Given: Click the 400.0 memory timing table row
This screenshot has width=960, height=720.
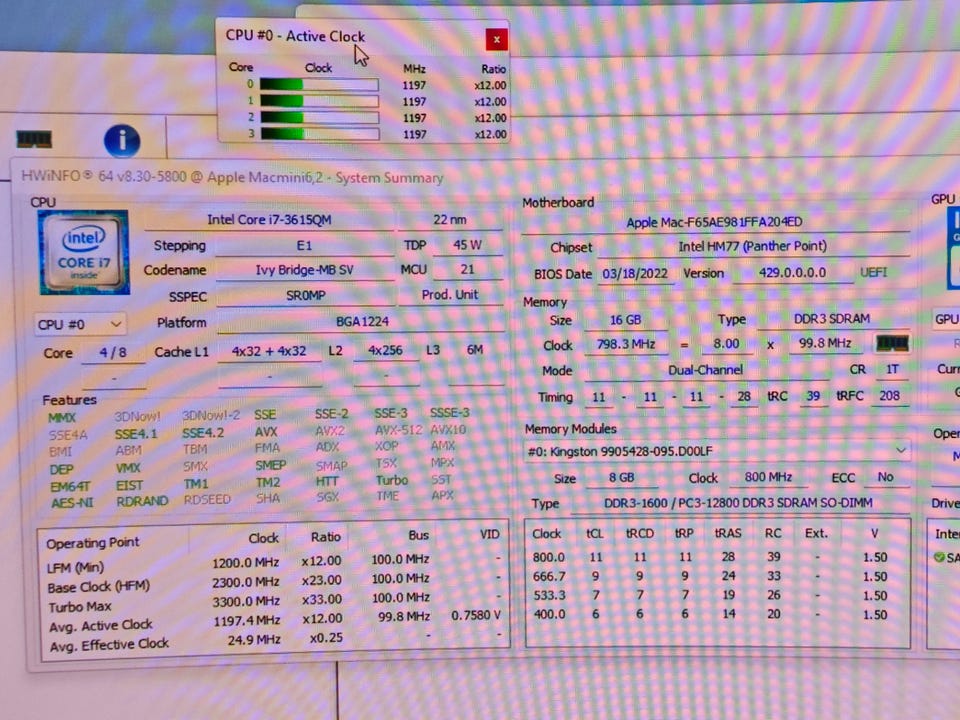Looking at the screenshot, I should pyautogui.click(x=716, y=615).
